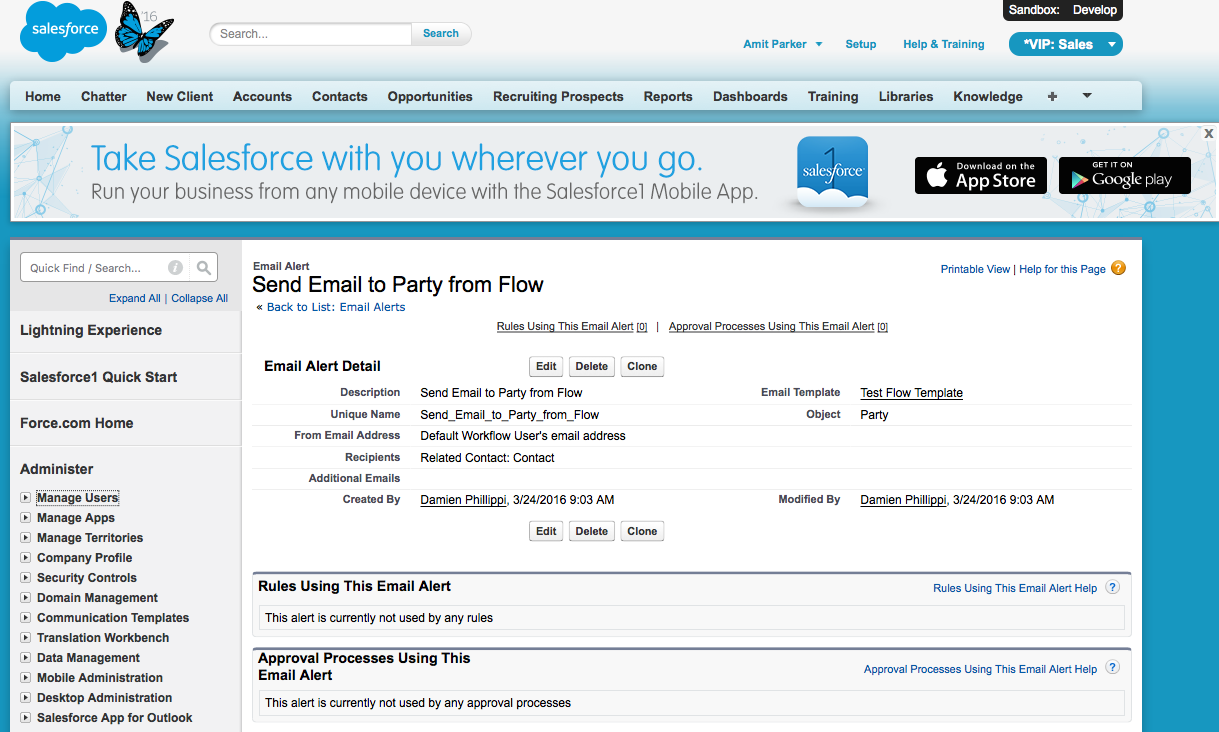This screenshot has height=732, width=1219.
Task: Expand the Manage Users tree node
Action: tap(26, 498)
